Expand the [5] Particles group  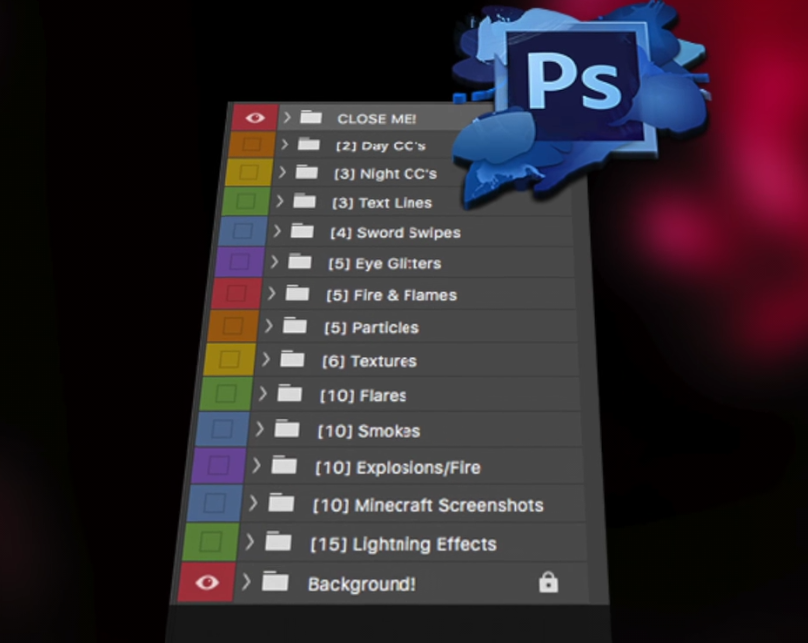point(268,326)
